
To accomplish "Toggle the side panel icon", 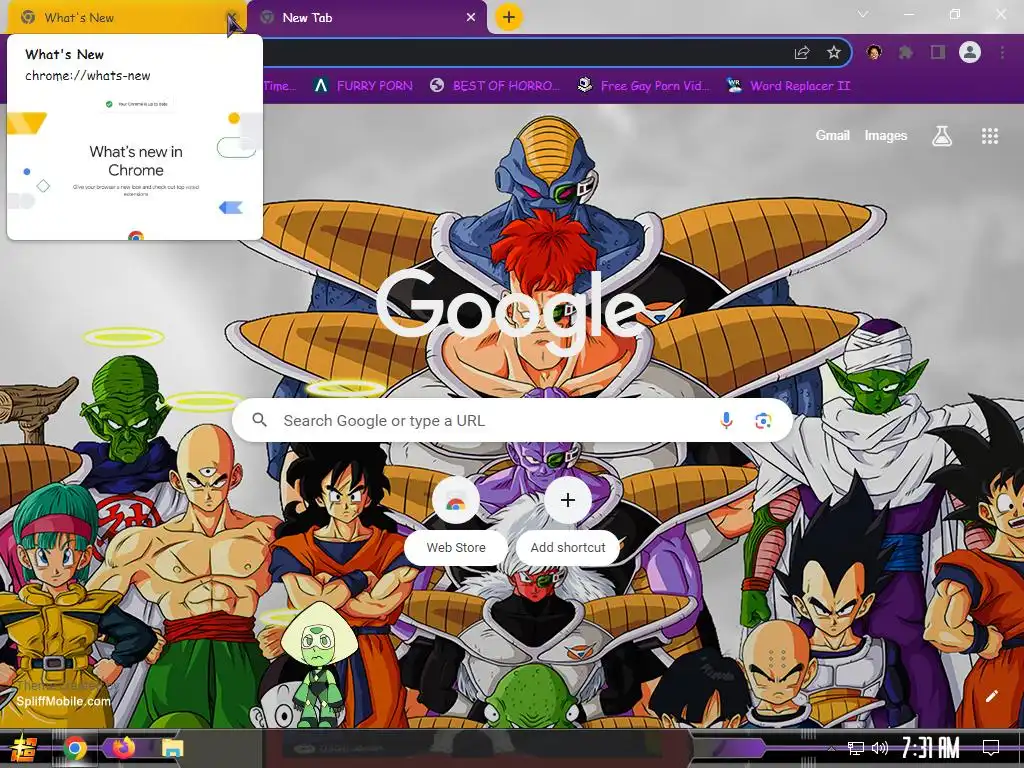I will (938, 53).
